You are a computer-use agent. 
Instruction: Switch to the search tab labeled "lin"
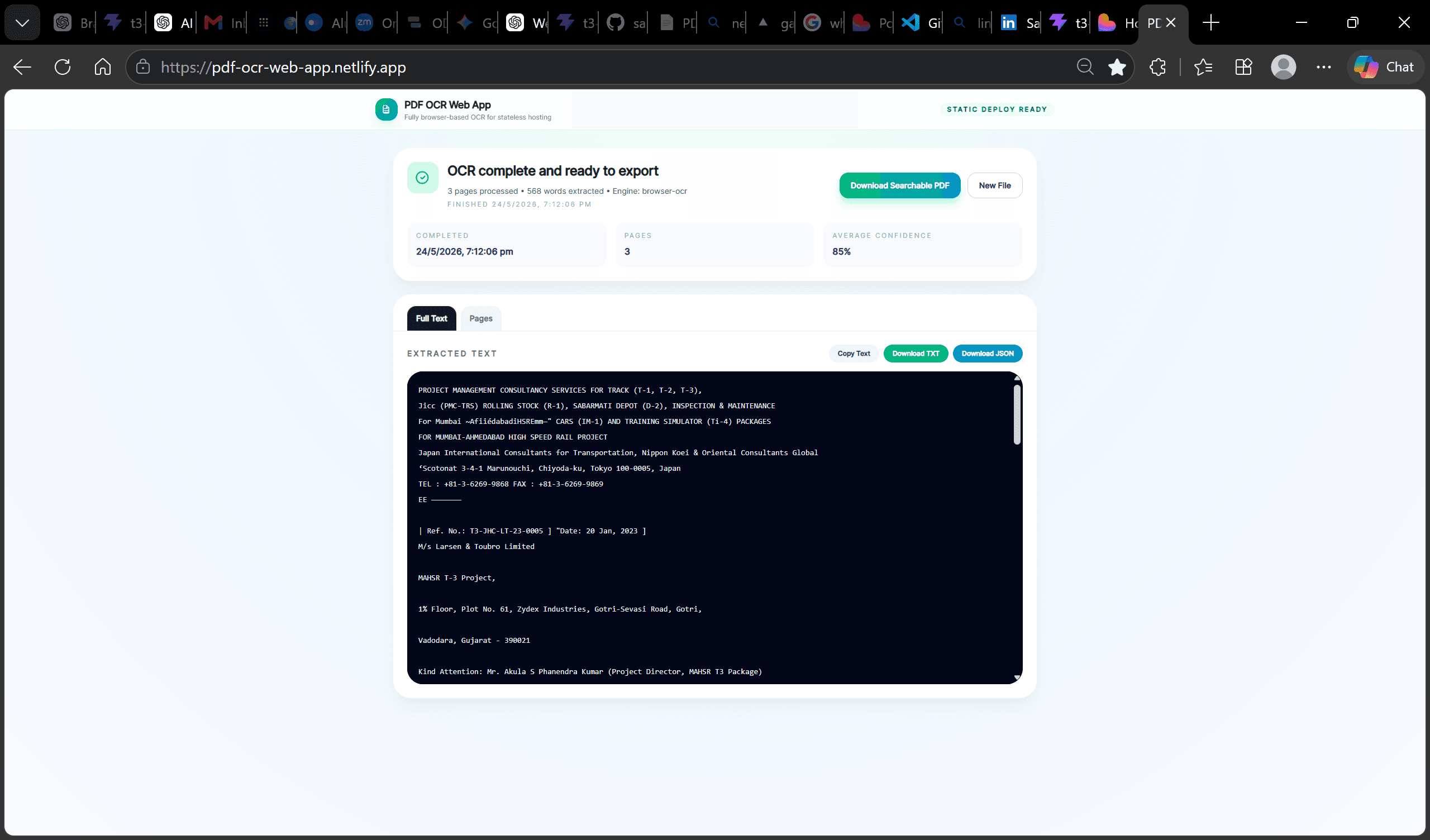(x=971, y=23)
